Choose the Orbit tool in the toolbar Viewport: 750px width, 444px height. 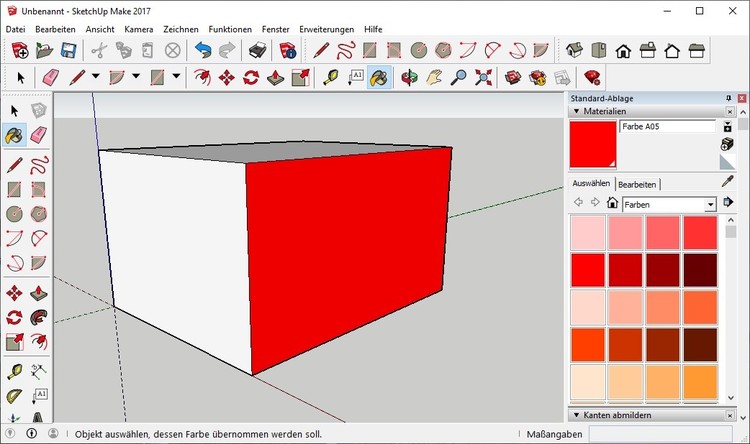[x=409, y=76]
